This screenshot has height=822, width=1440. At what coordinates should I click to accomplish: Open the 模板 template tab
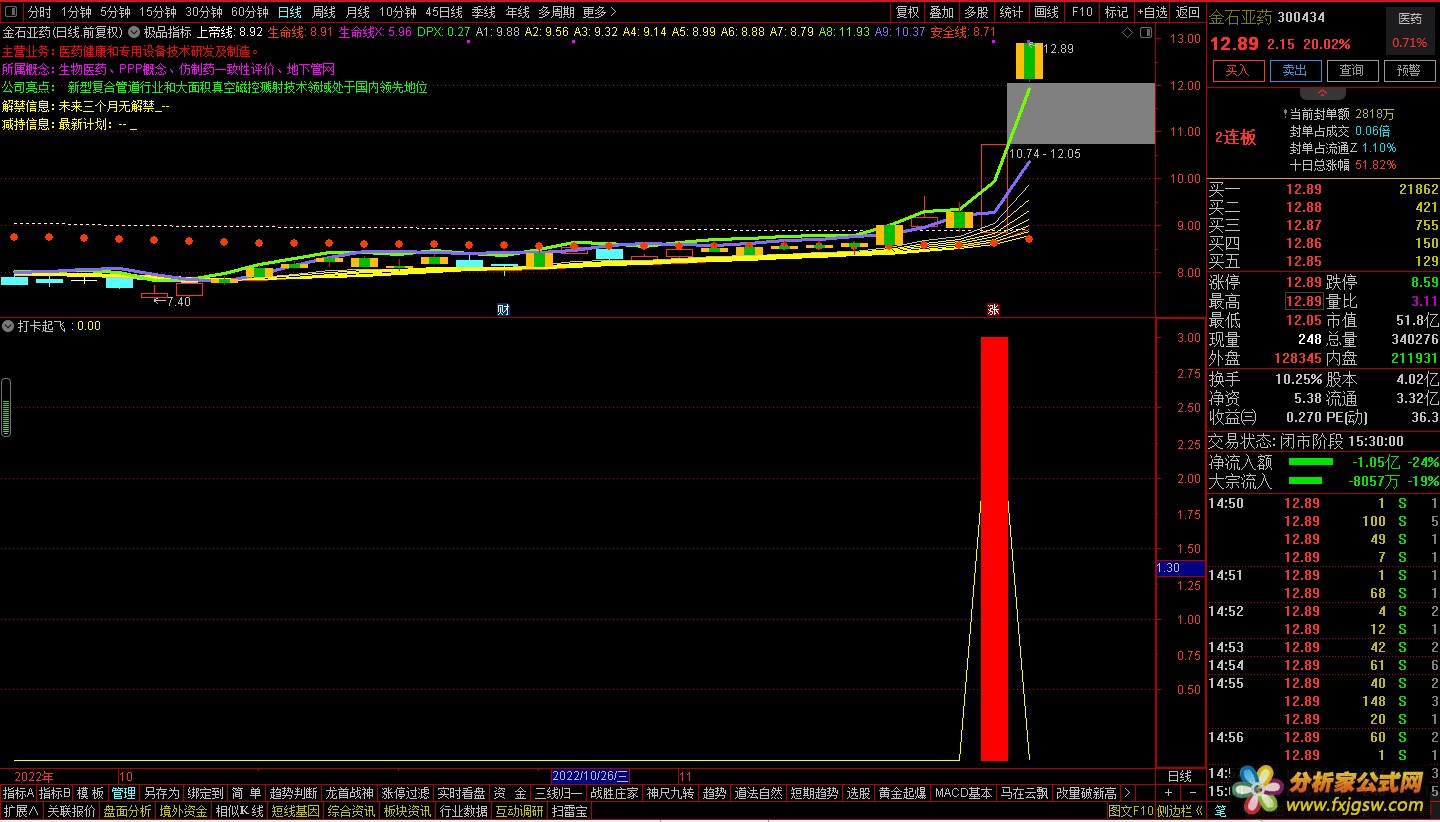pos(90,793)
